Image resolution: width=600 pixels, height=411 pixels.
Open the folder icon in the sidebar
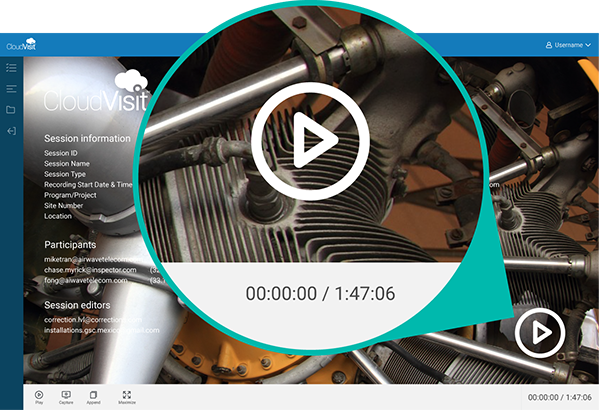click(11, 110)
